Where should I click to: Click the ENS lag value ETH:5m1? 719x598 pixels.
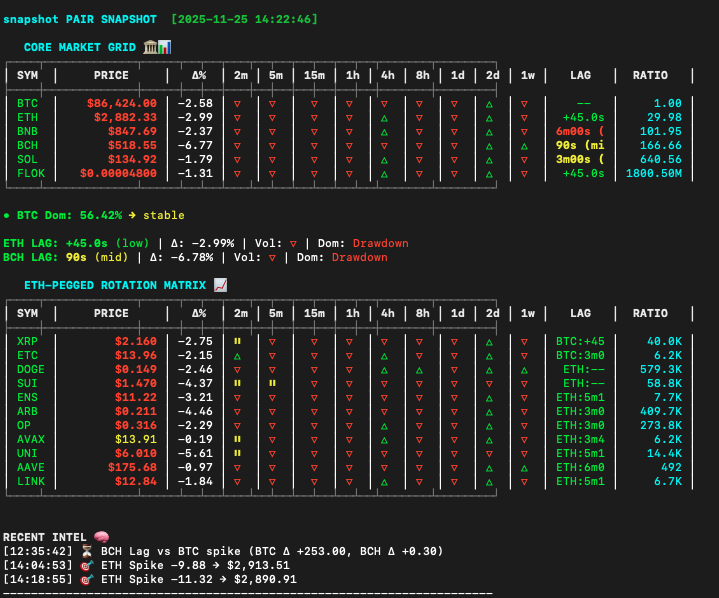pyautogui.click(x=580, y=397)
